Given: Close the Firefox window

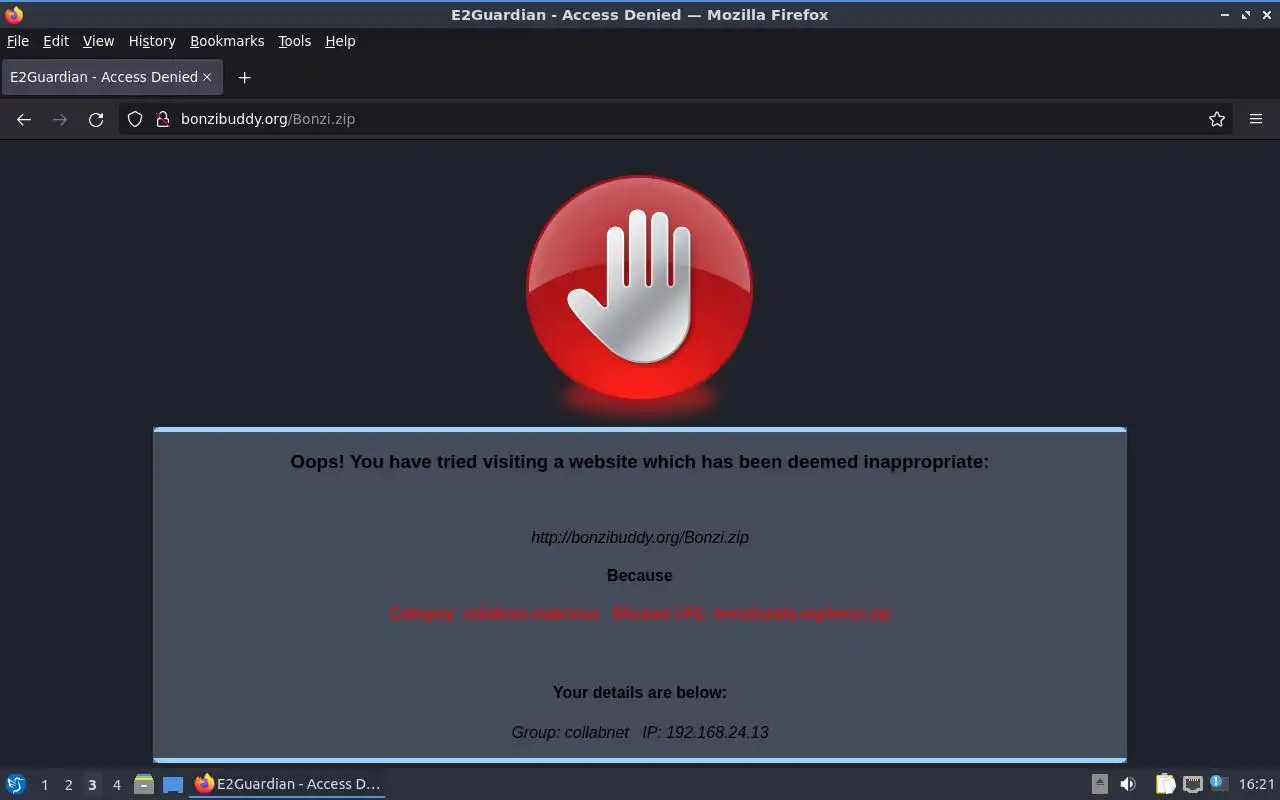Looking at the screenshot, I should (1266, 15).
